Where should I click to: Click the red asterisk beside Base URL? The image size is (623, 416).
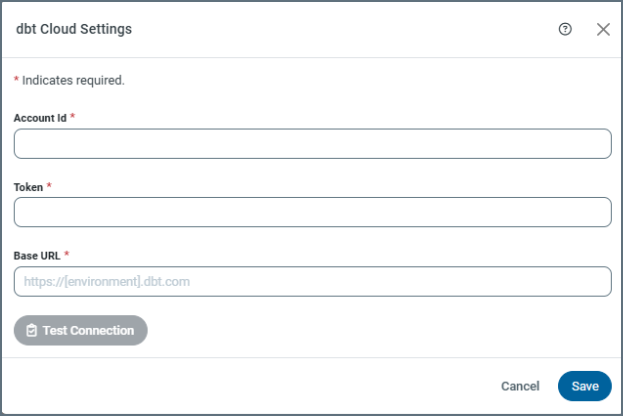click(x=67, y=254)
